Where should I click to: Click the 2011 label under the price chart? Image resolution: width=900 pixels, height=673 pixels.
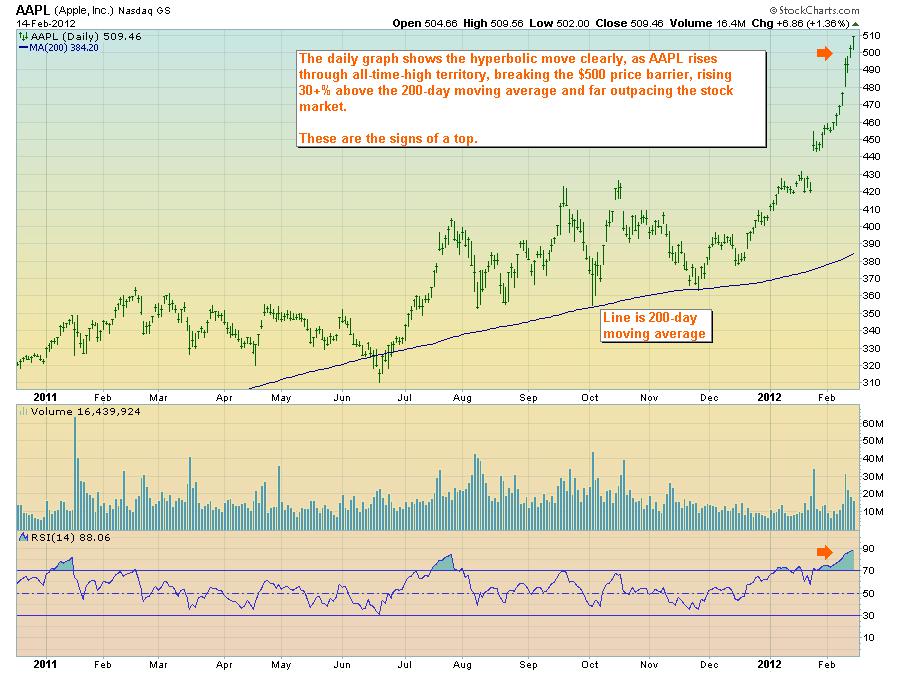pyautogui.click(x=45, y=397)
